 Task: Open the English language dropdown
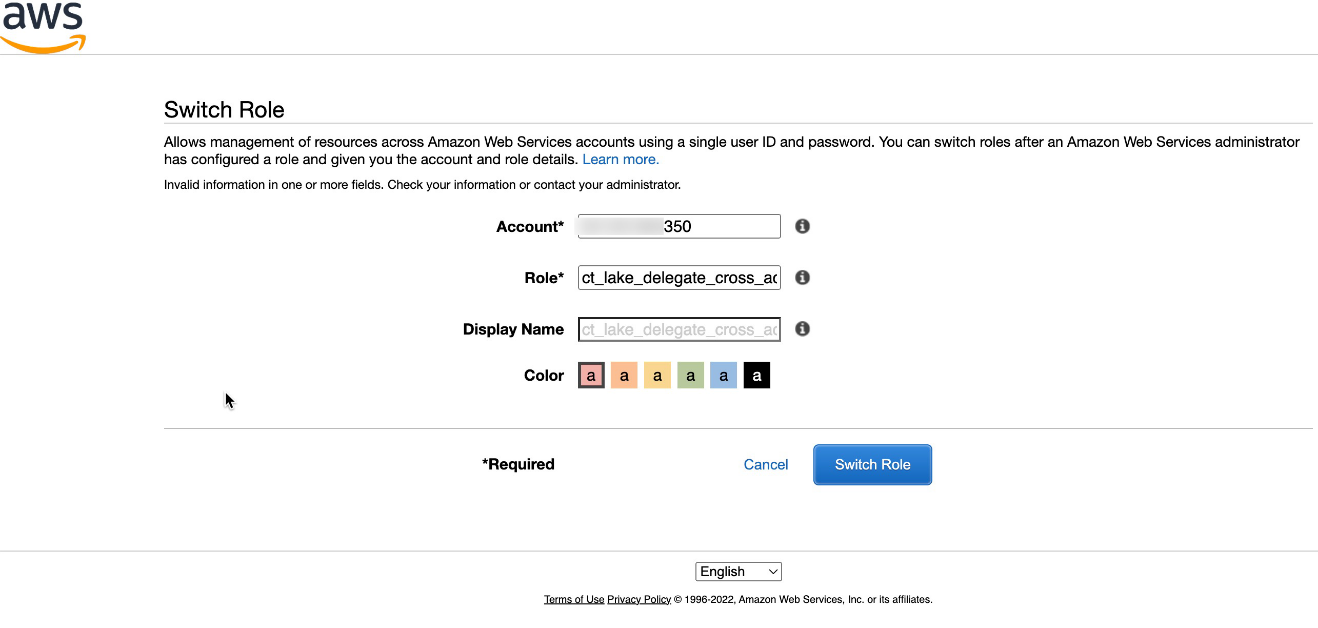[738, 571]
